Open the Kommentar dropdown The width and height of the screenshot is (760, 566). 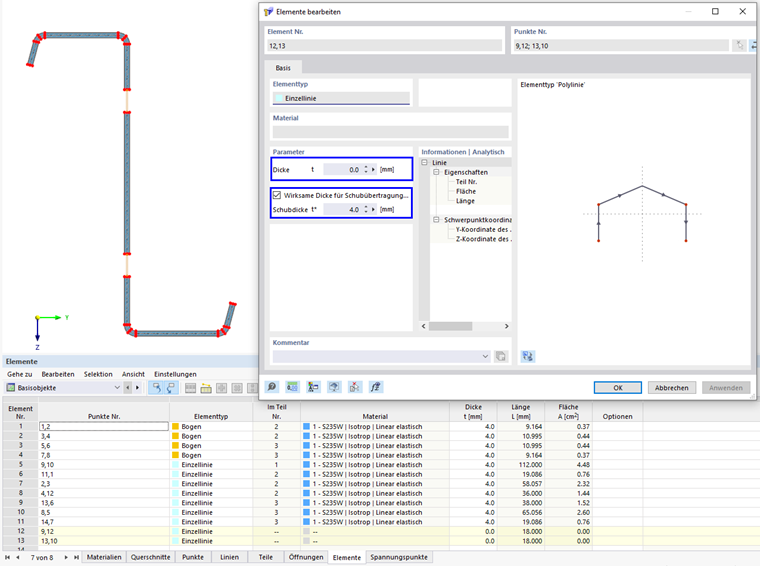pyautogui.click(x=485, y=357)
